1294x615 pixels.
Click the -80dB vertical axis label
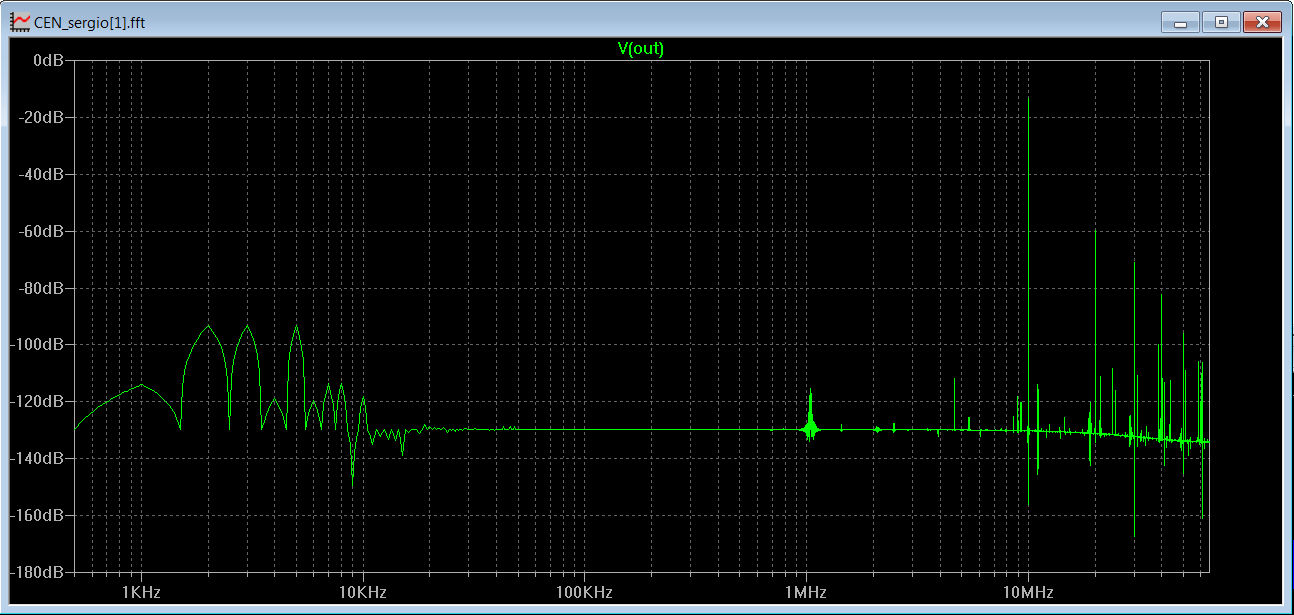tap(42, 288)
